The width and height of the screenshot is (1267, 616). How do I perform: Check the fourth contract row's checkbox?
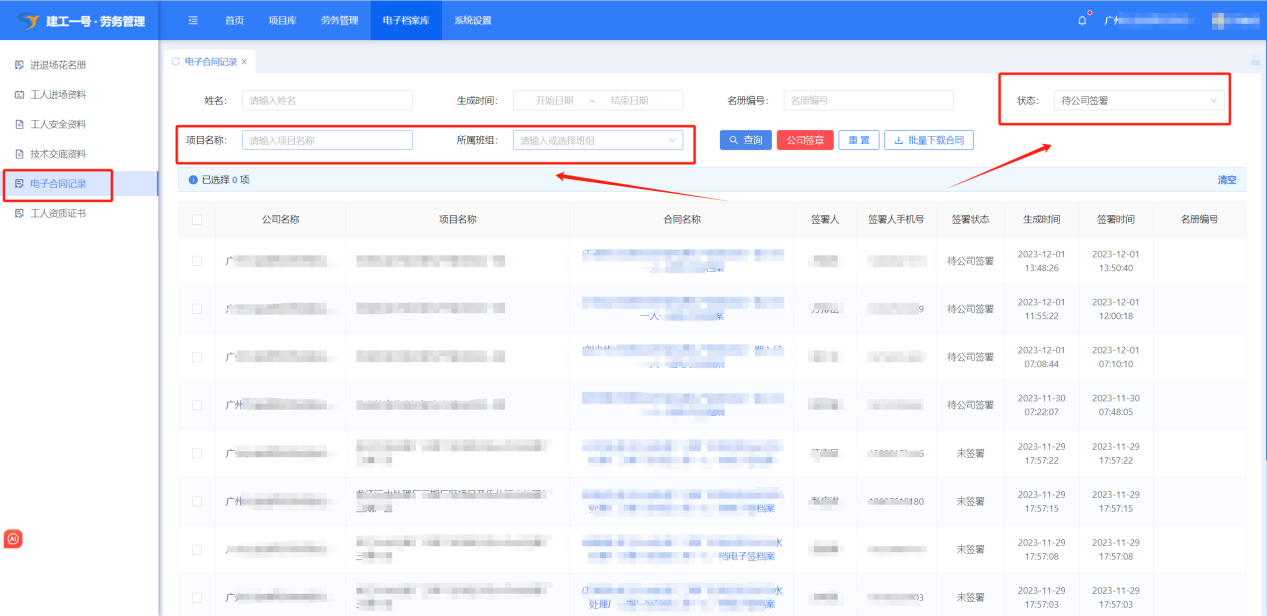(x=197, y=405)
